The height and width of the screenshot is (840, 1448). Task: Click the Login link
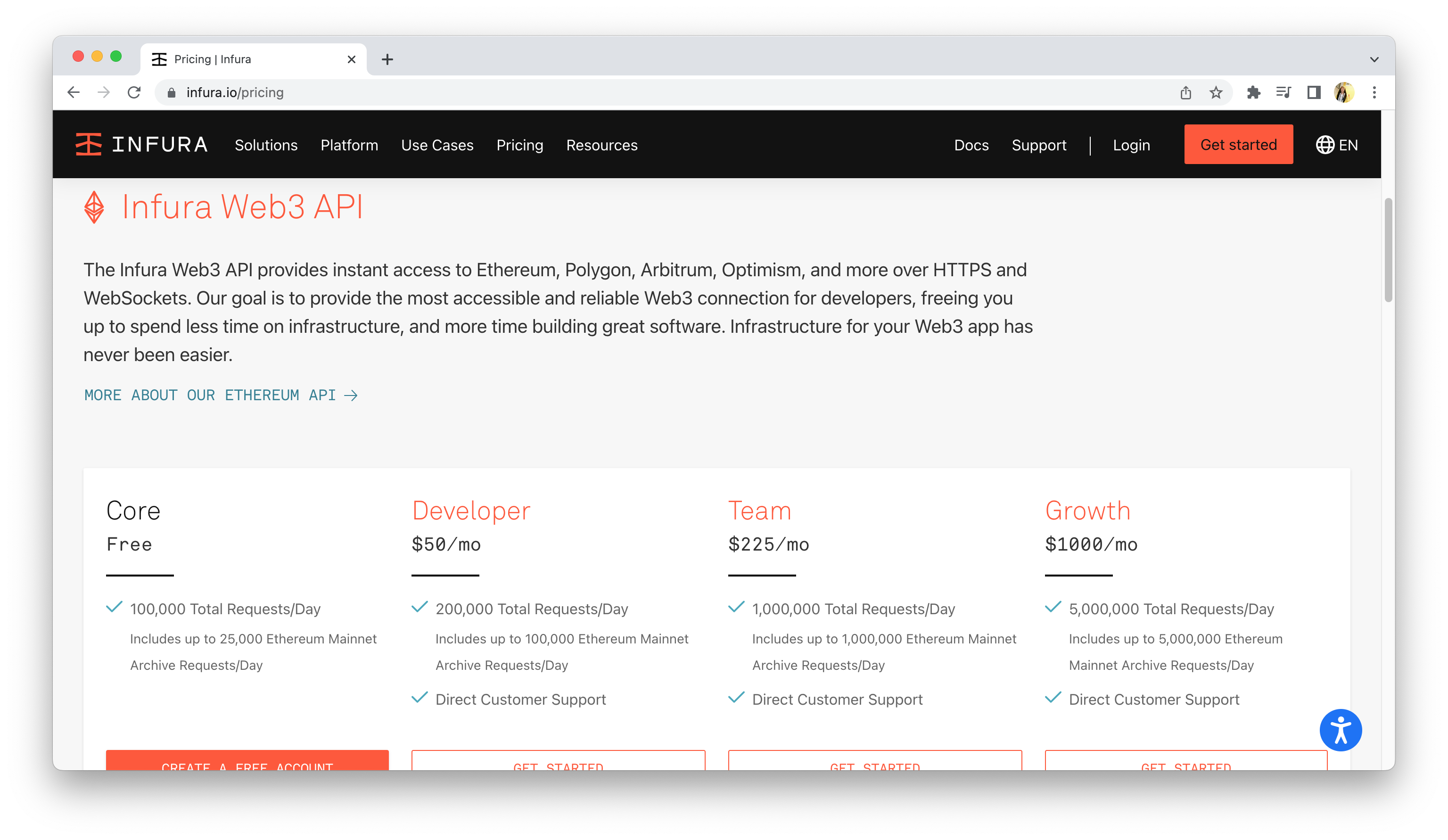click(1131, 145)
